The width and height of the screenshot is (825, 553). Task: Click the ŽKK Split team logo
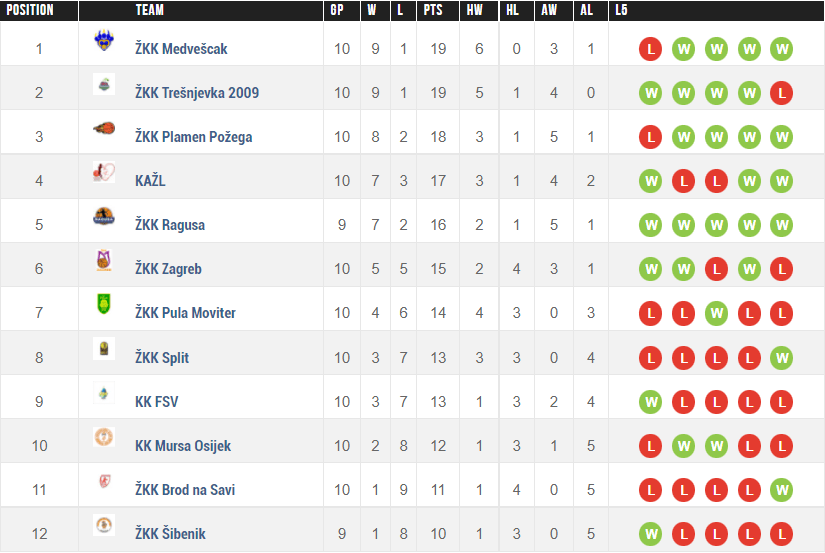pos(104,349)
